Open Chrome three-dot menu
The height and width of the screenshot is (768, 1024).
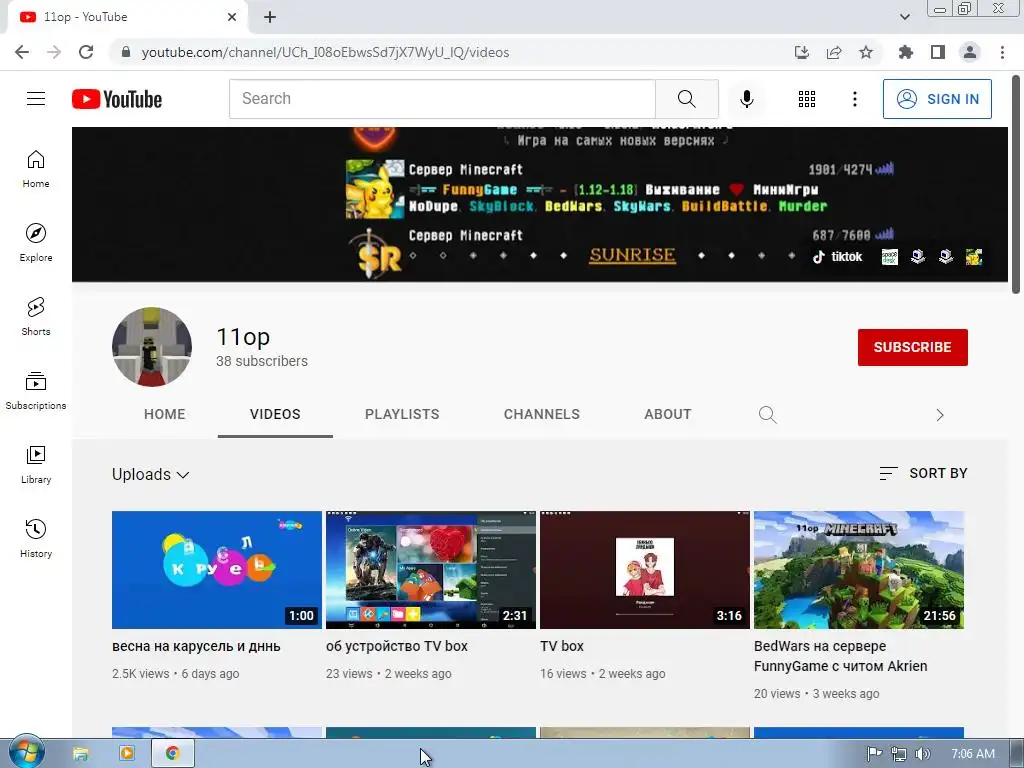point(1002,52)
